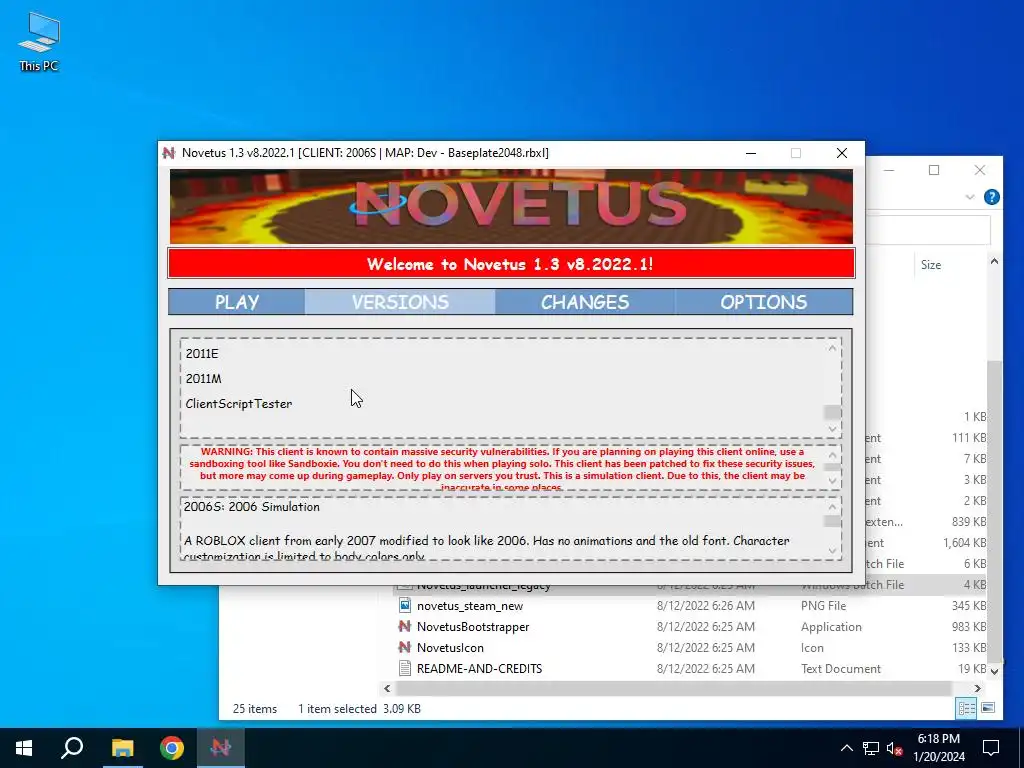Click the README-AND-CREDITS document icon
Viewport: 1024px width, 768px height.
(x=405, y=668)
